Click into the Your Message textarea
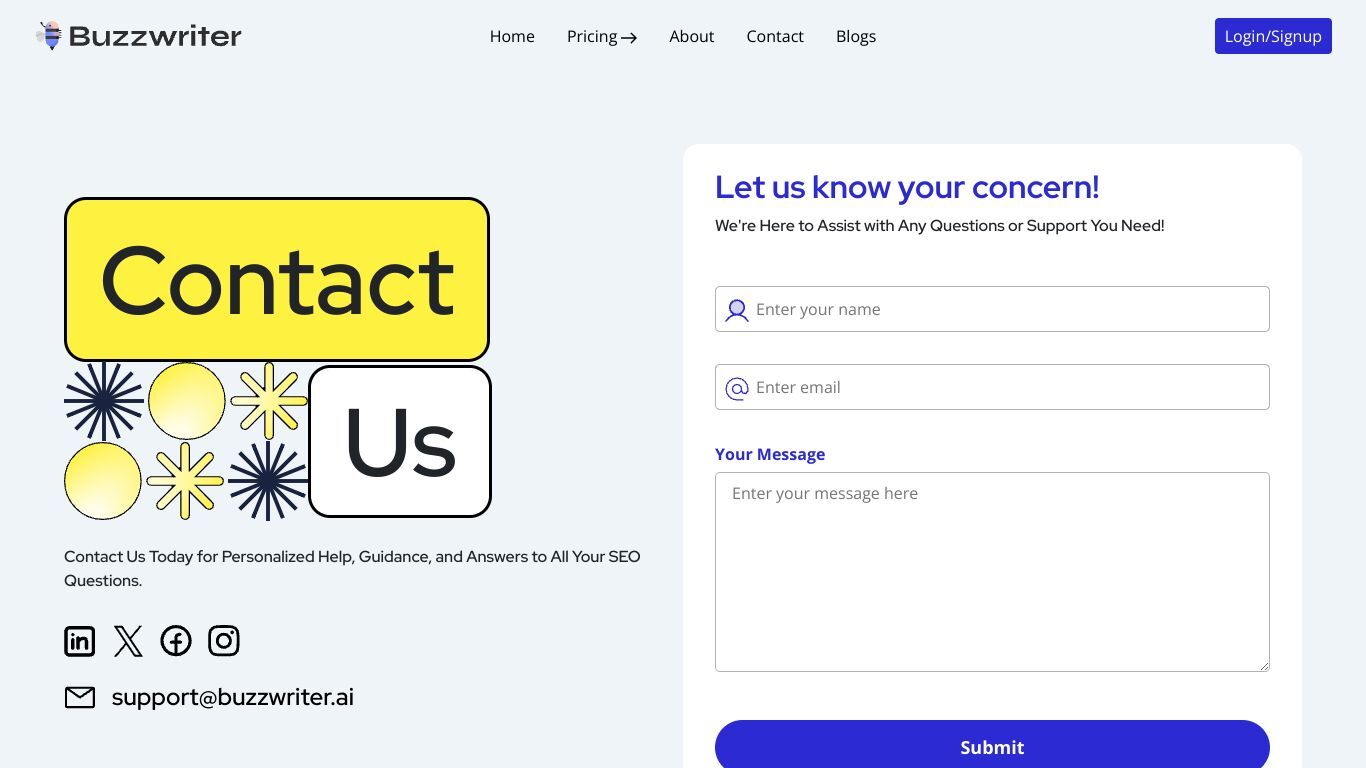This screenshot has height=768, width=1366. [x=992, y=572]
